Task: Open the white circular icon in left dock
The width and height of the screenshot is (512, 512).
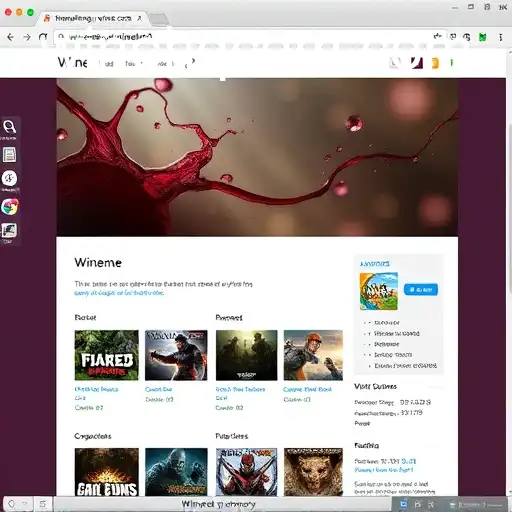Action: pyautogui.click(x=9, y=178)
